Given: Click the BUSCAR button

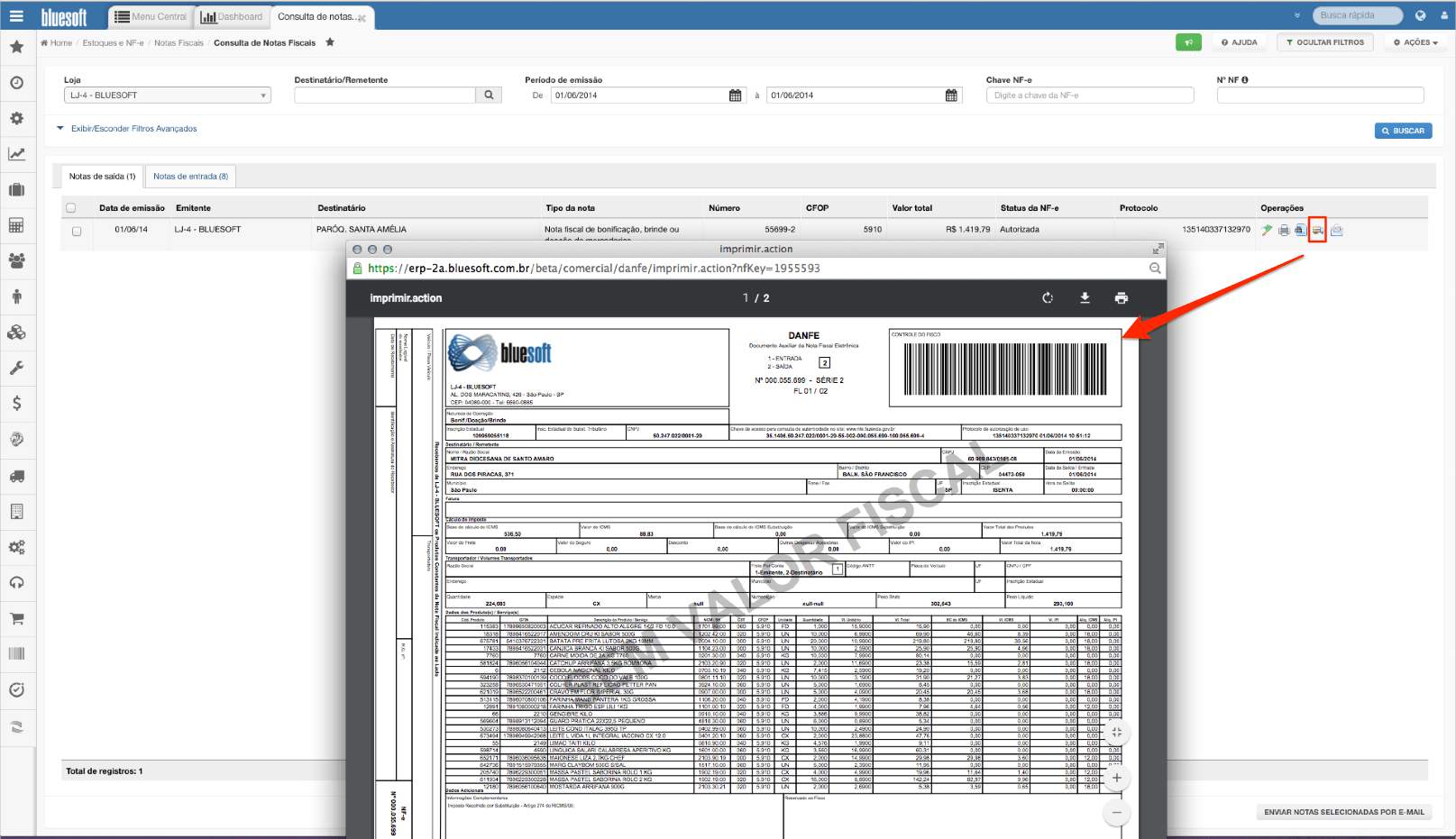Looking at the screenshot, I should click(1403, 130).
